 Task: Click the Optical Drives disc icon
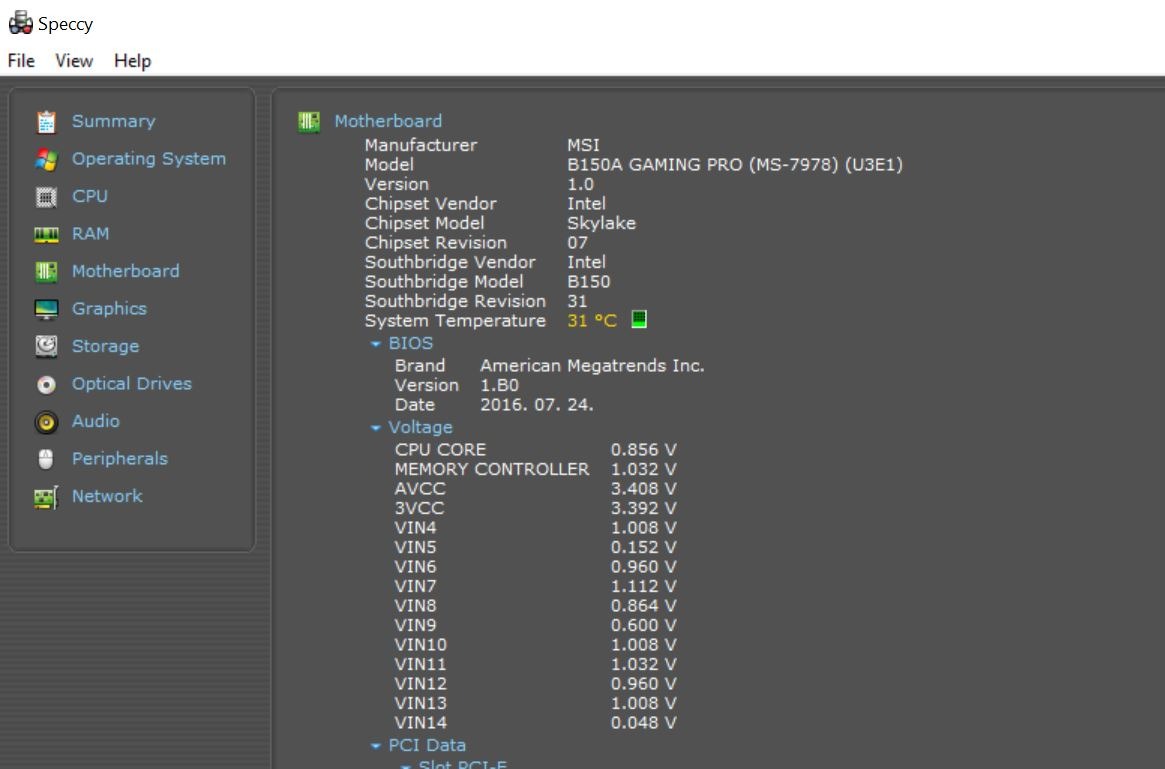[x=46, y=384]
